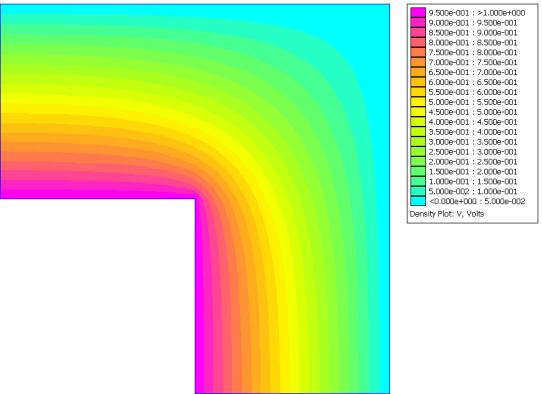Click the 8.000e-001 : 8.500e-001 legend swatch
The height and width of the screenshot is (394, 542).
(418, 42)
